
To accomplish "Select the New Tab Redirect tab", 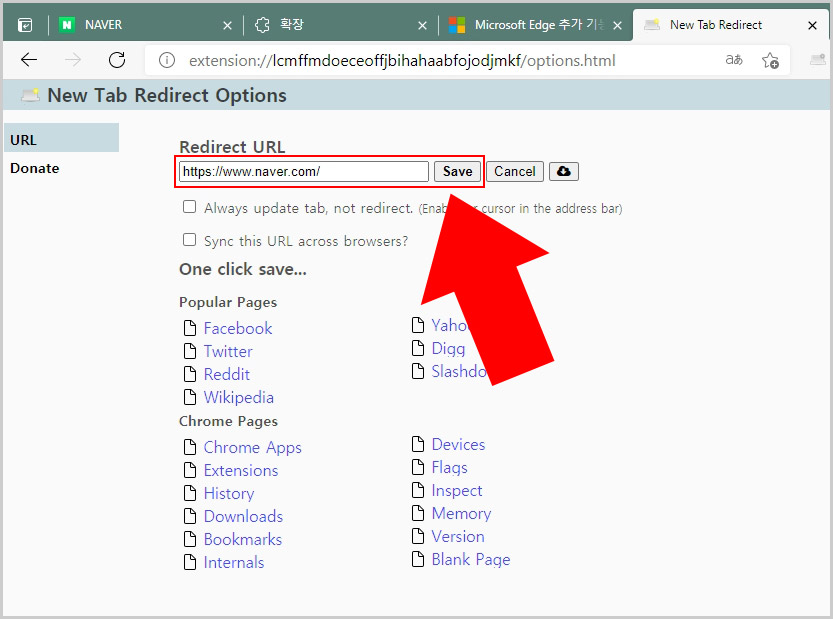I will (730, 25).
